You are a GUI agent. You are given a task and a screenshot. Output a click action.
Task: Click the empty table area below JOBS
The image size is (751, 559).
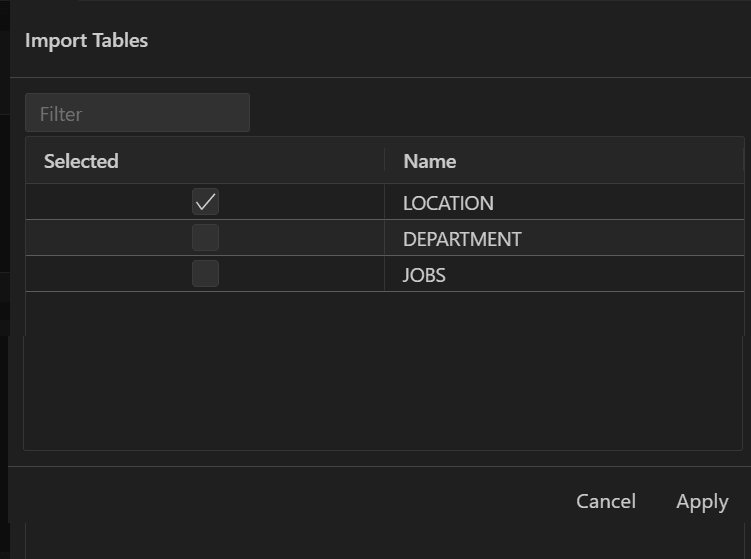384,370
